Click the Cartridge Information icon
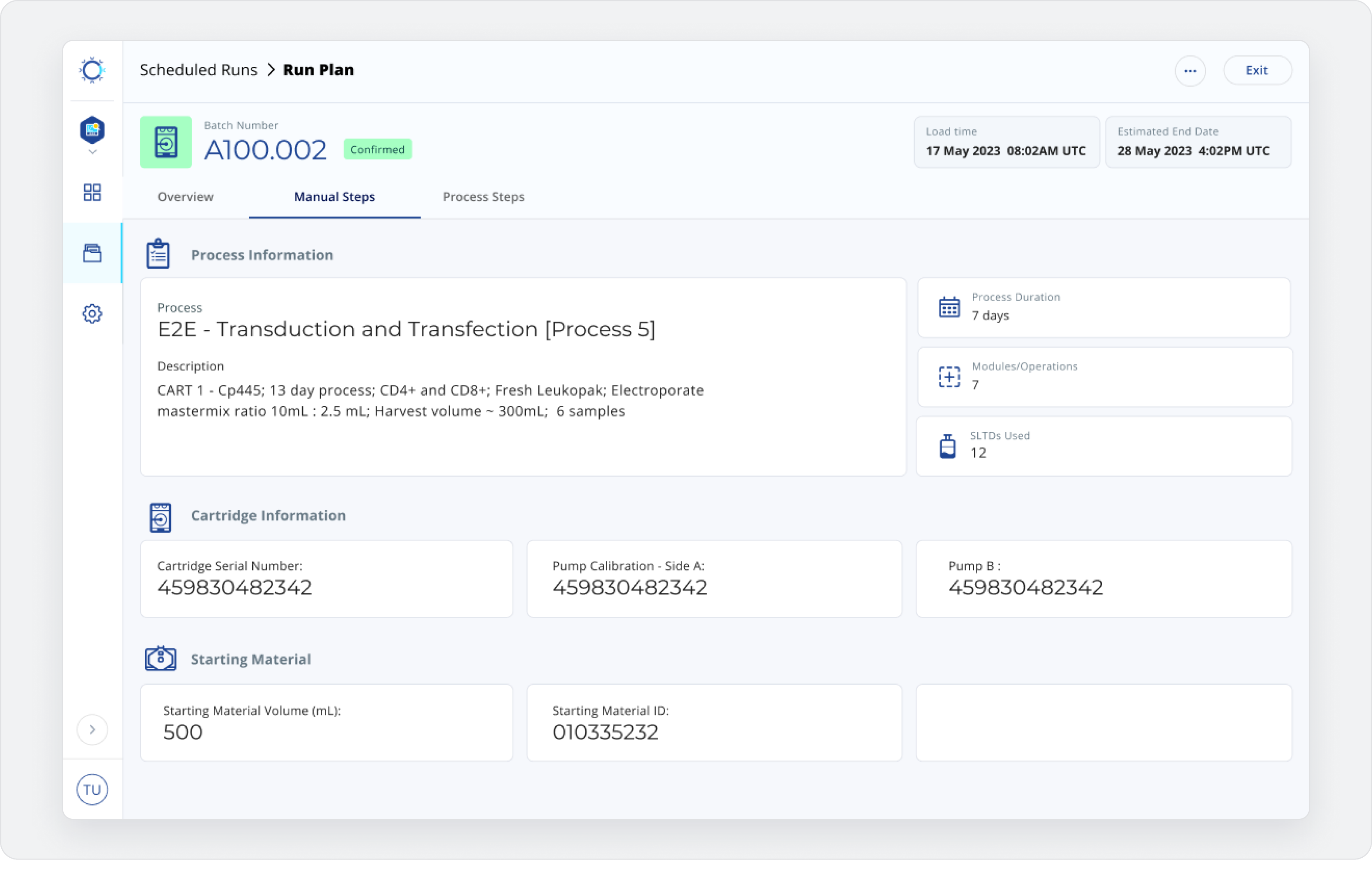 pyautogui.click(x=160, y=518)
